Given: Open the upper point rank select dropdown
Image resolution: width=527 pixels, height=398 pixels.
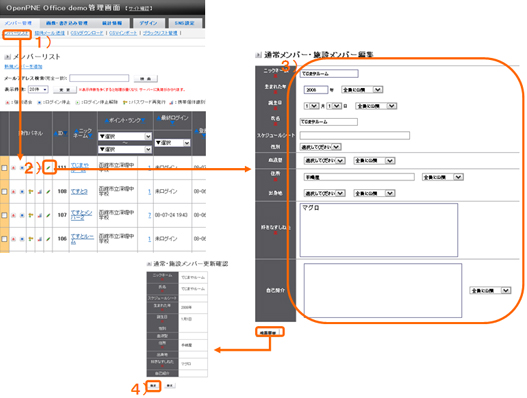Looking at the screenshot, I should click(125, 136).
